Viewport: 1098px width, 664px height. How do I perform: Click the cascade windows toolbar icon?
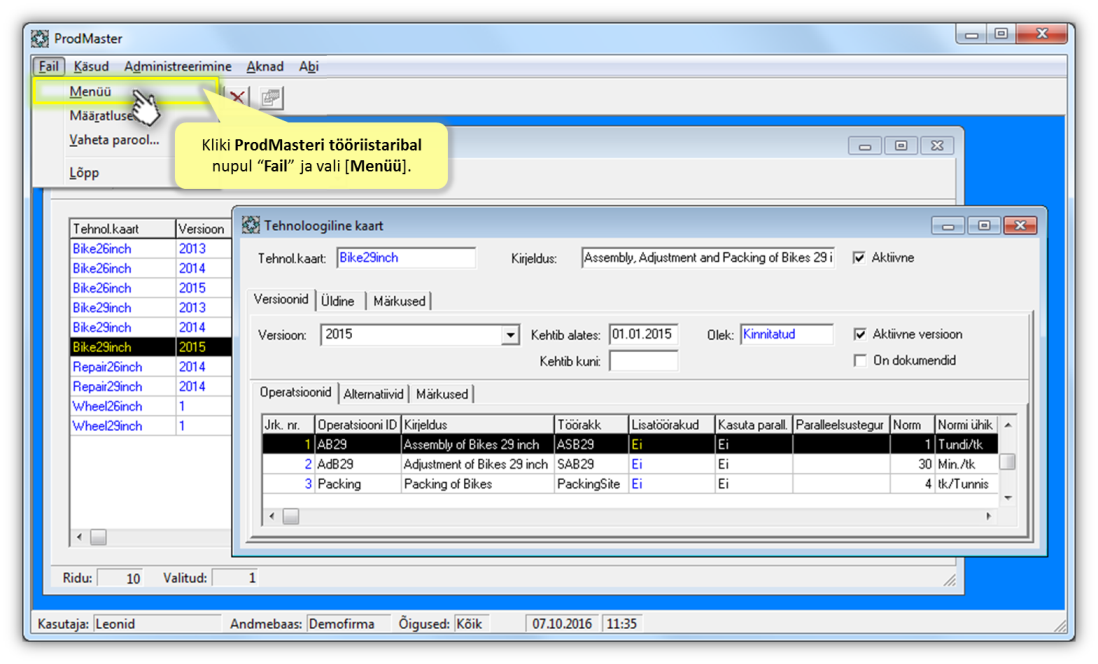click(x=271, y=97)
